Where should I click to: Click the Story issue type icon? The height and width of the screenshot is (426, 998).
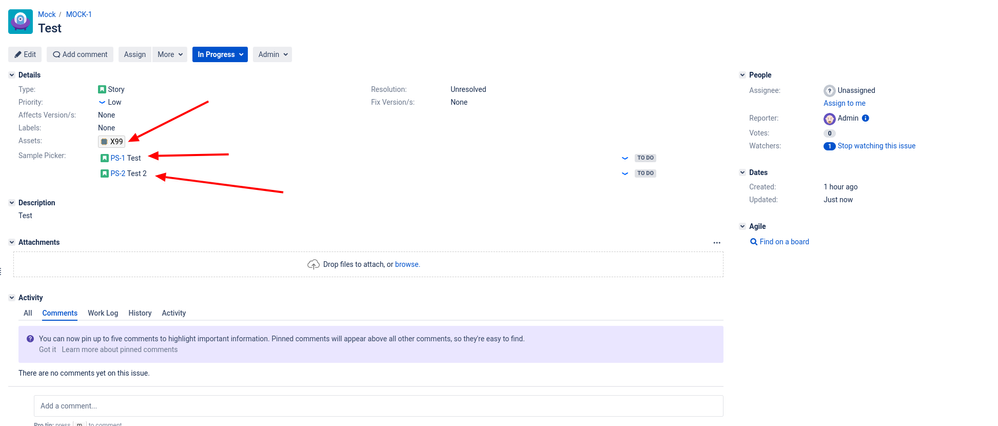pyautogui.click(x=102, y=89)
